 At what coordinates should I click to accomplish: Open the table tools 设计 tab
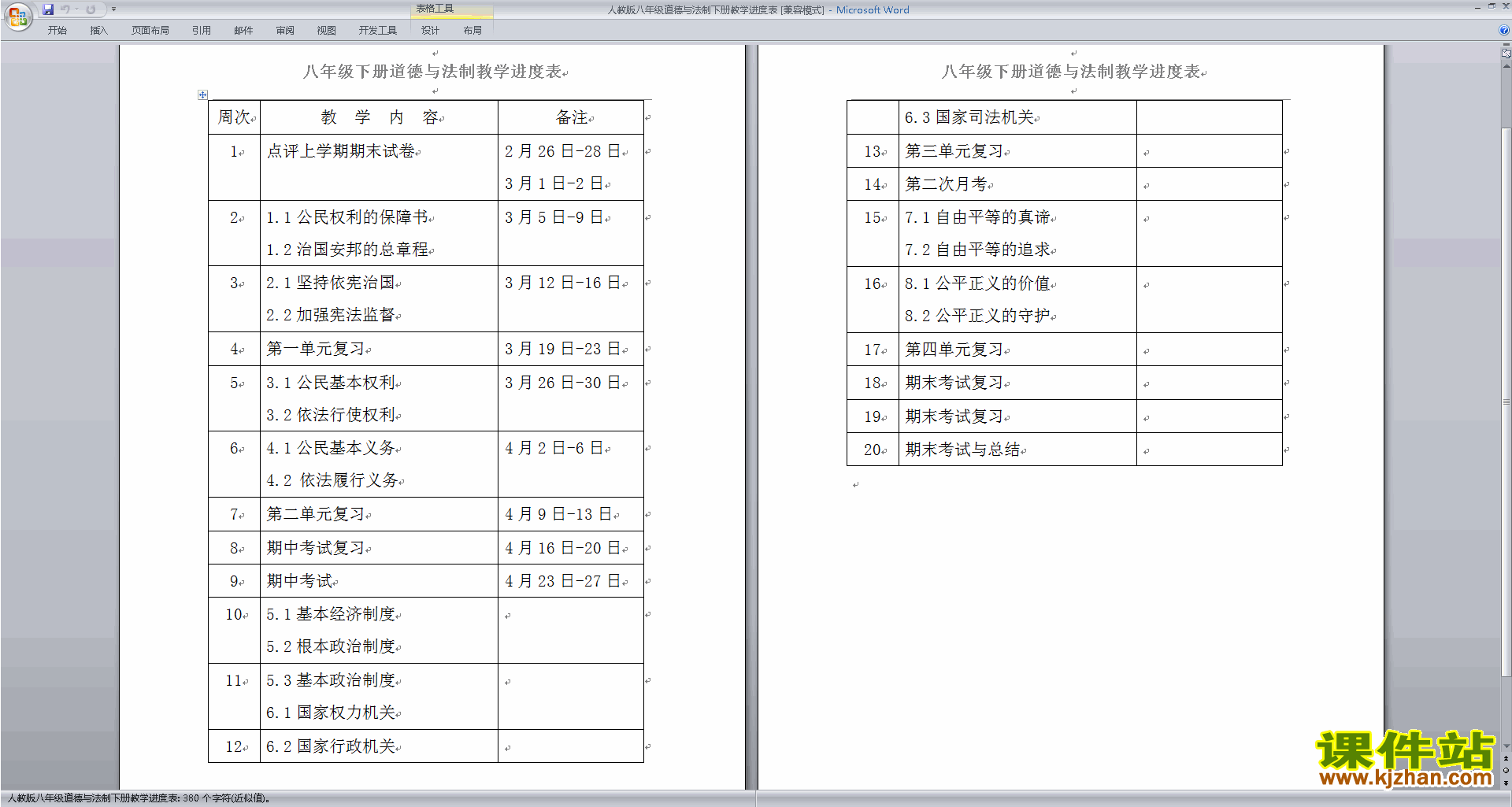click(x=430, y=30)
